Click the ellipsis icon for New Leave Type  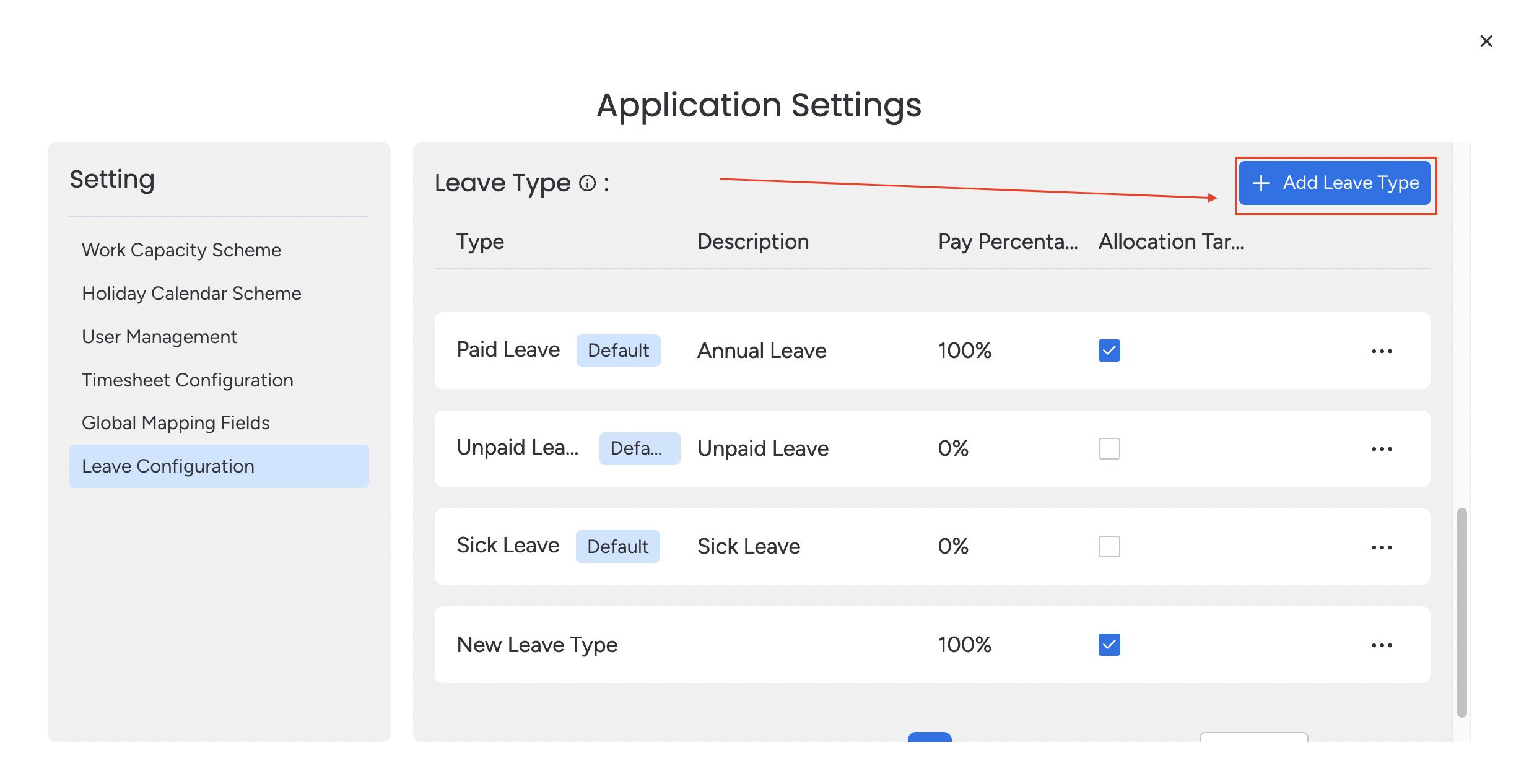coord(1382,645)
